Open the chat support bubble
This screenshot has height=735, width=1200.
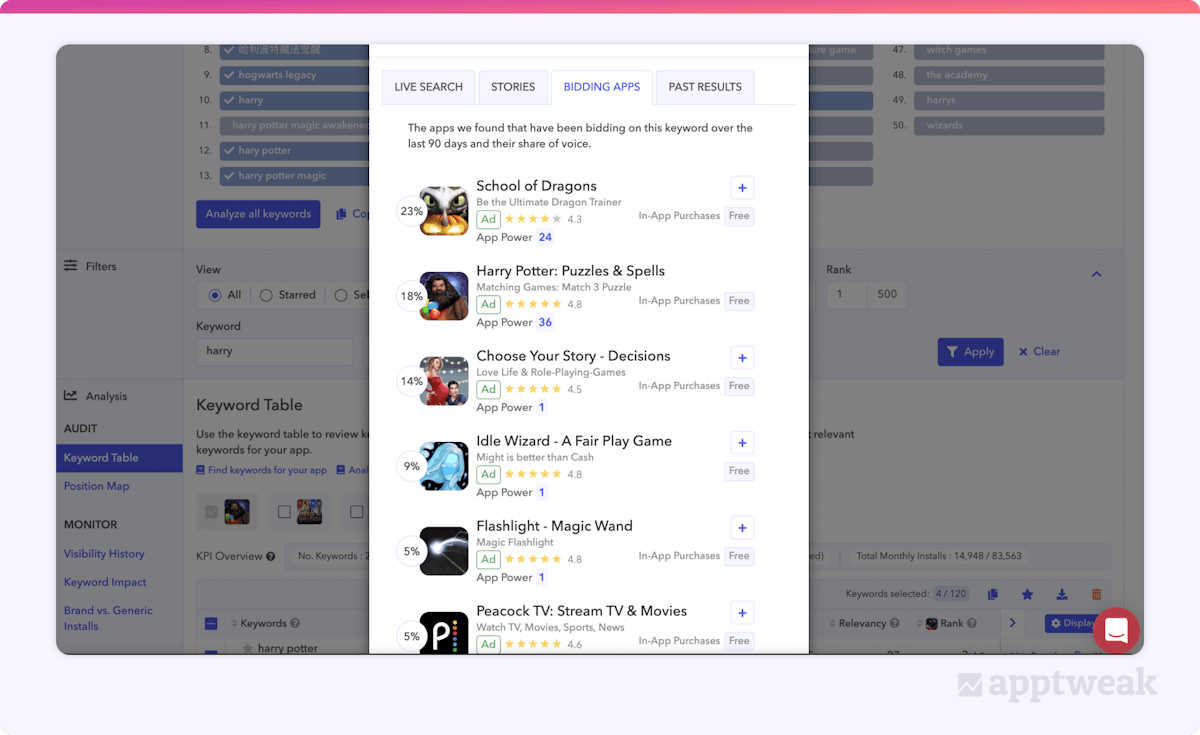tap(1116, 631)
